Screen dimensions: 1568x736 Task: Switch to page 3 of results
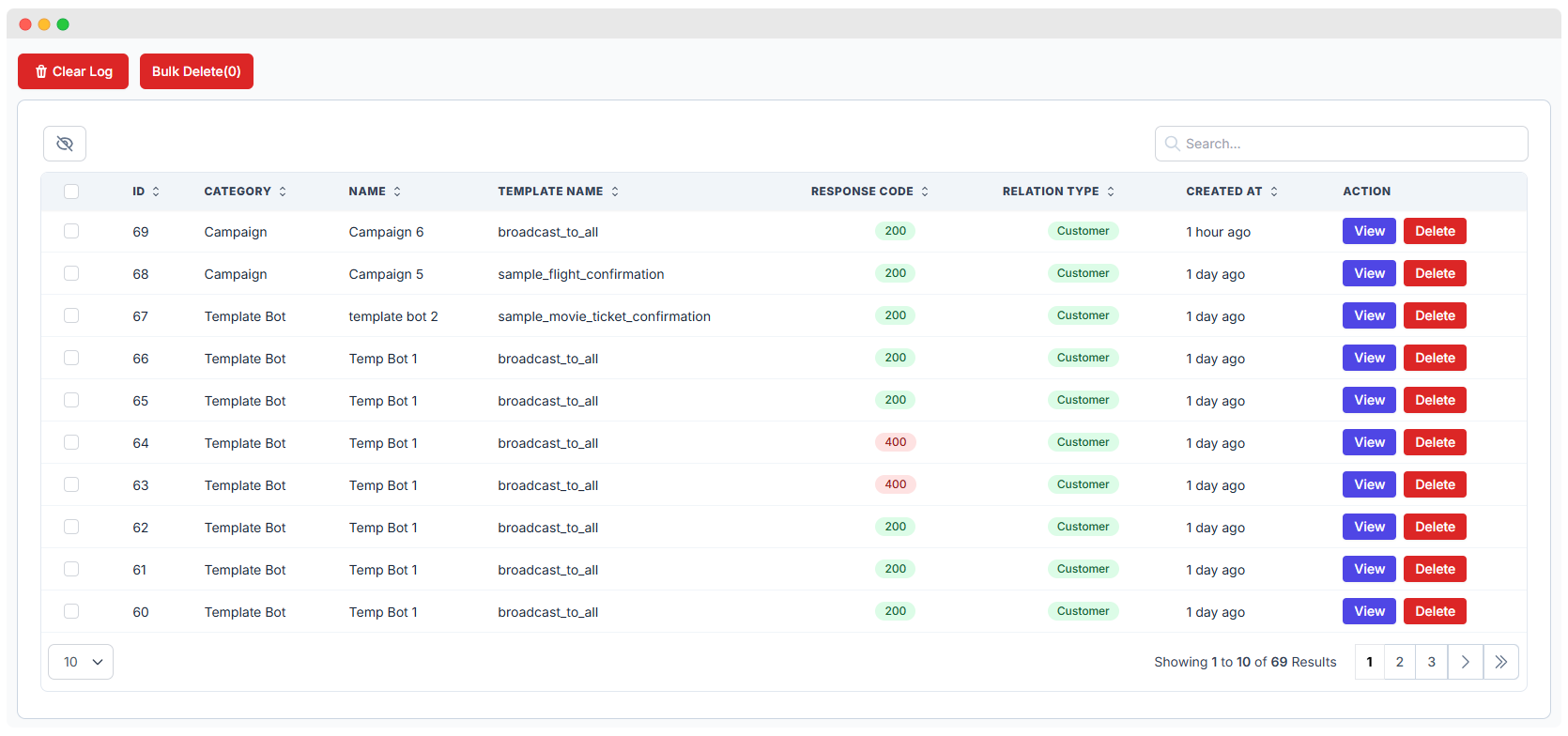pyautogui.click(x=1431, y=662)
